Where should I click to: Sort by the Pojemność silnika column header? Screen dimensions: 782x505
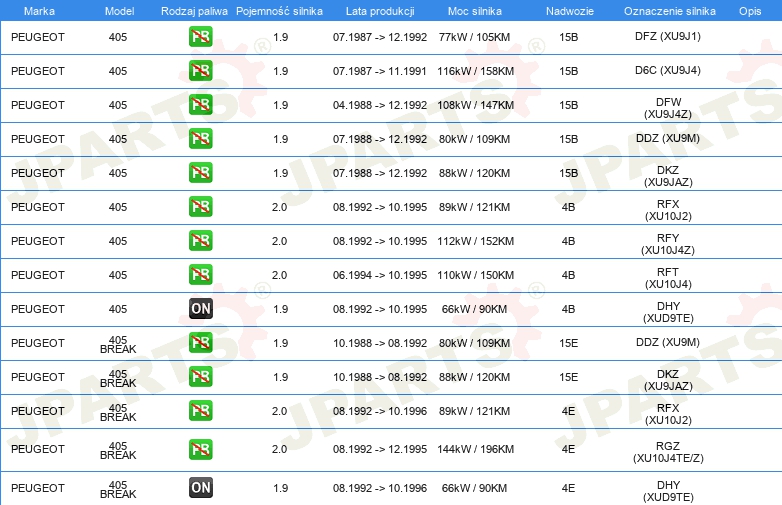tap(279, 11)
